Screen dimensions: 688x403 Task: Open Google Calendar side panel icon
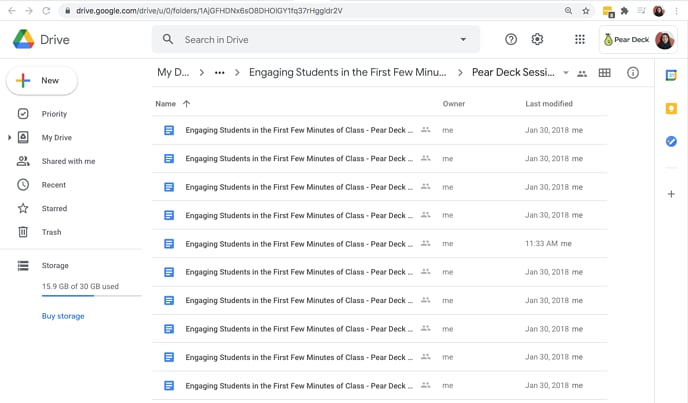671,75
